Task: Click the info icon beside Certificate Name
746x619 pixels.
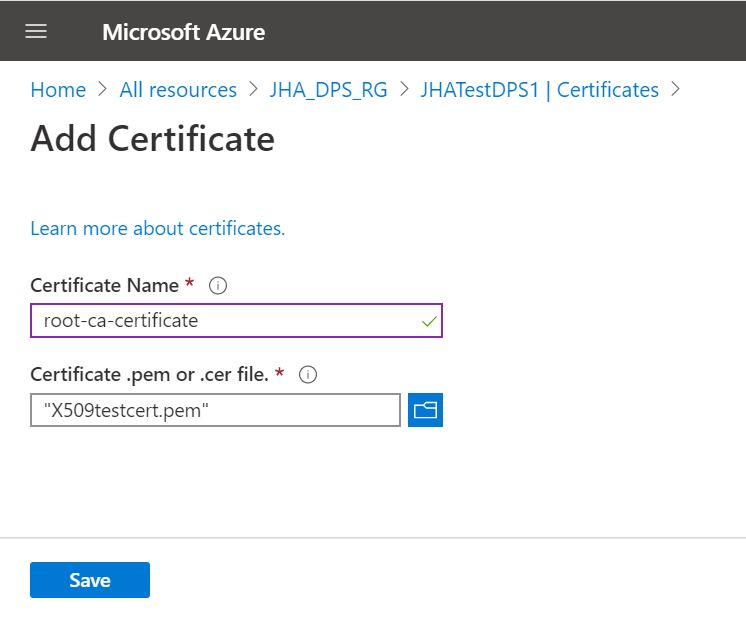Action: point(218,286)
